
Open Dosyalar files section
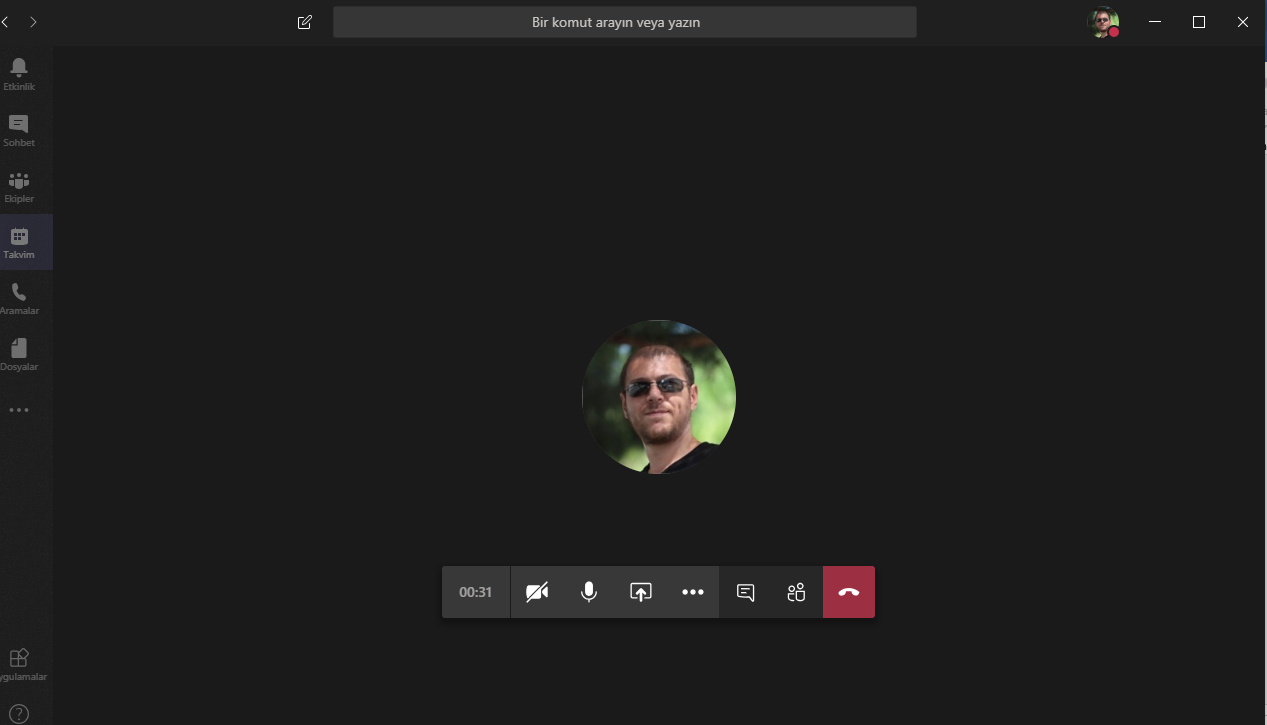[x=18, y=354]
